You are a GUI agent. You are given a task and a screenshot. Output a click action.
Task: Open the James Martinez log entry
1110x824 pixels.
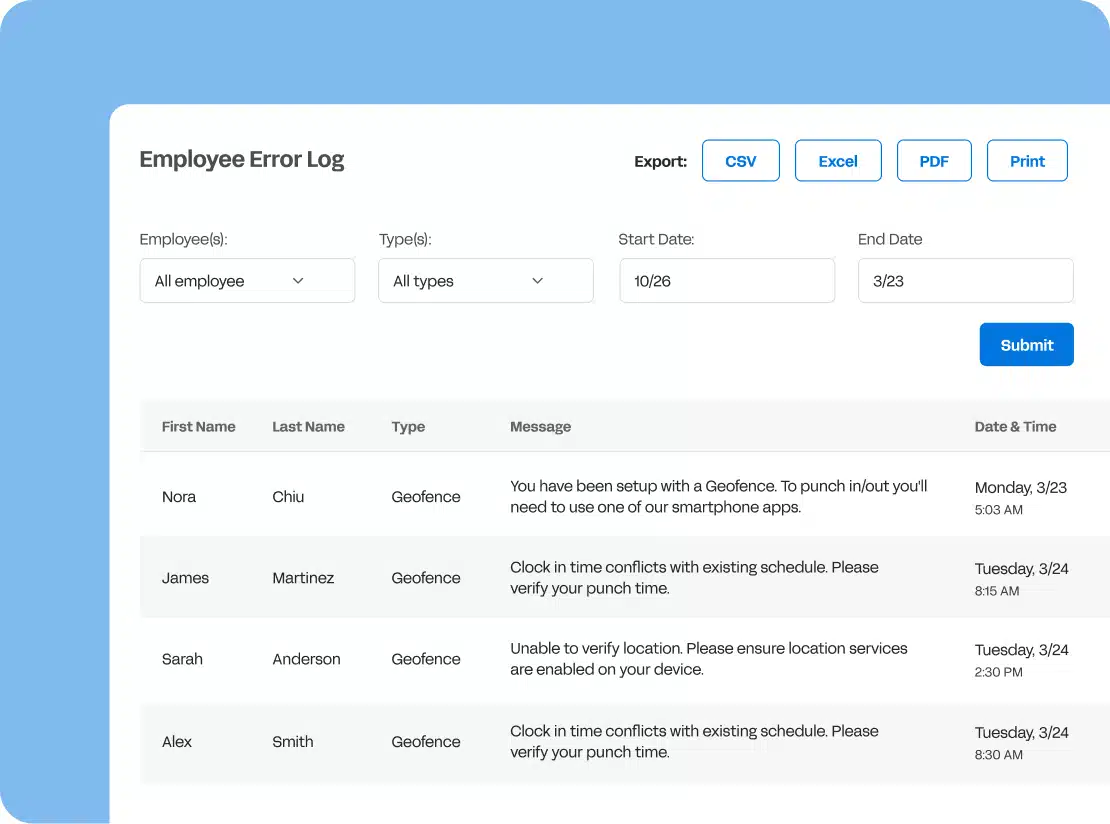(x=620, y=578)
